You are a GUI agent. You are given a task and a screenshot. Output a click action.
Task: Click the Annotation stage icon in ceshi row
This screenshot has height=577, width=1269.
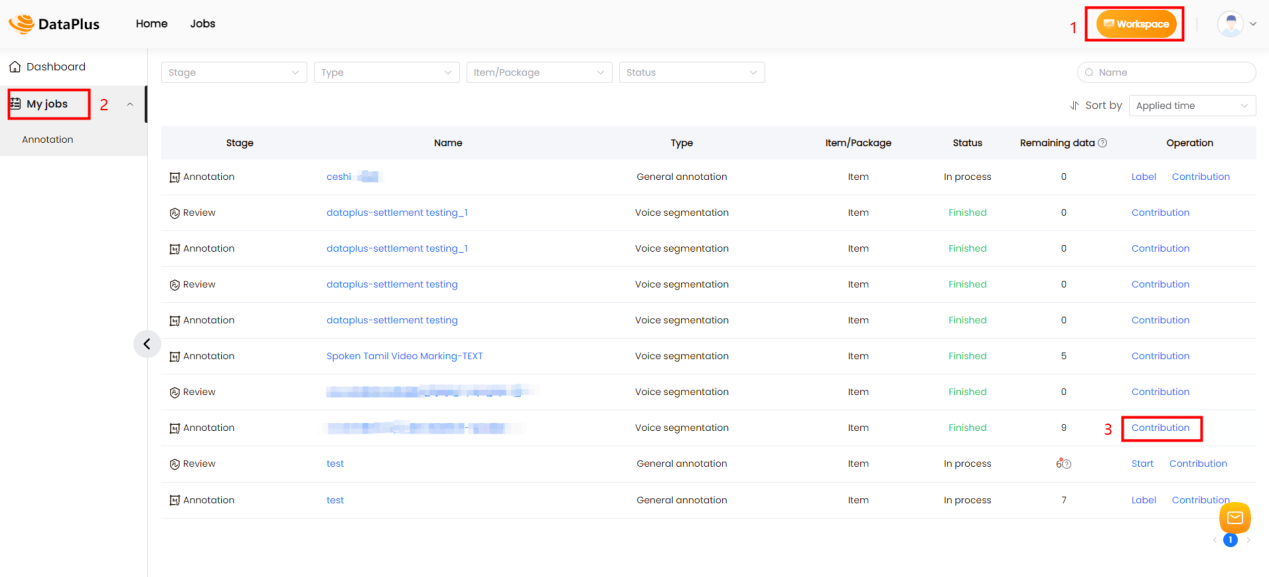[174, 177]
